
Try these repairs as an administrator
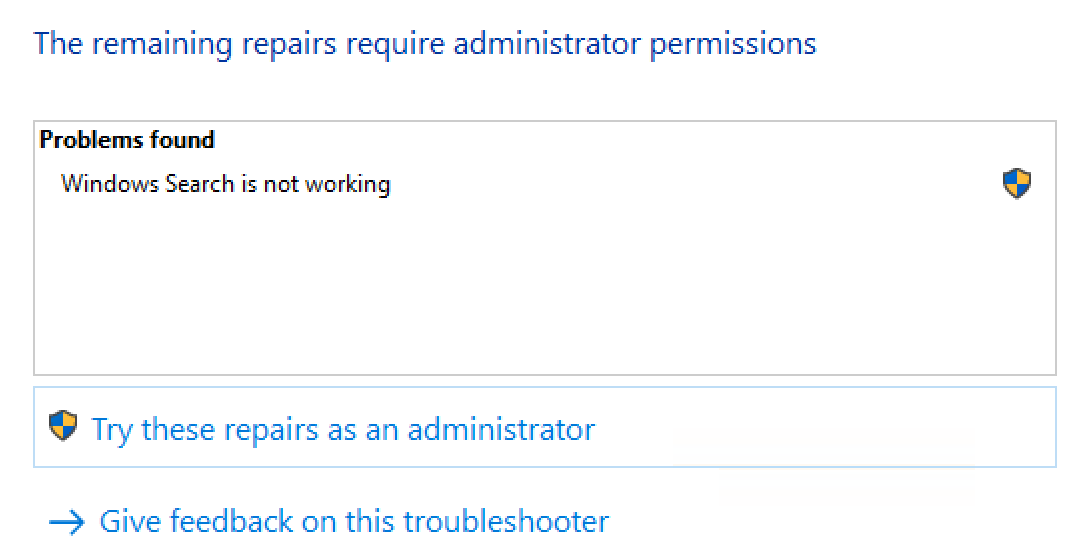tap(545, 427)
